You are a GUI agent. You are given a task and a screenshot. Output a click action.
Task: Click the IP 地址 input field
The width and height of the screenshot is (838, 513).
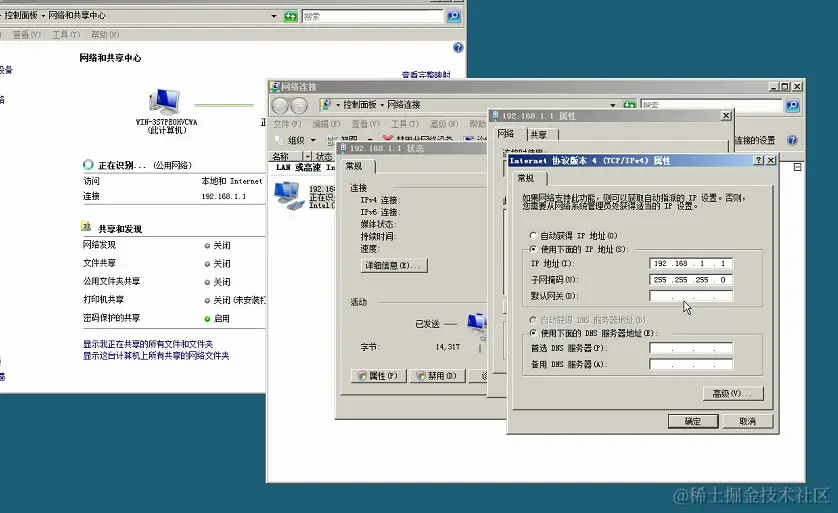(691, 263)
